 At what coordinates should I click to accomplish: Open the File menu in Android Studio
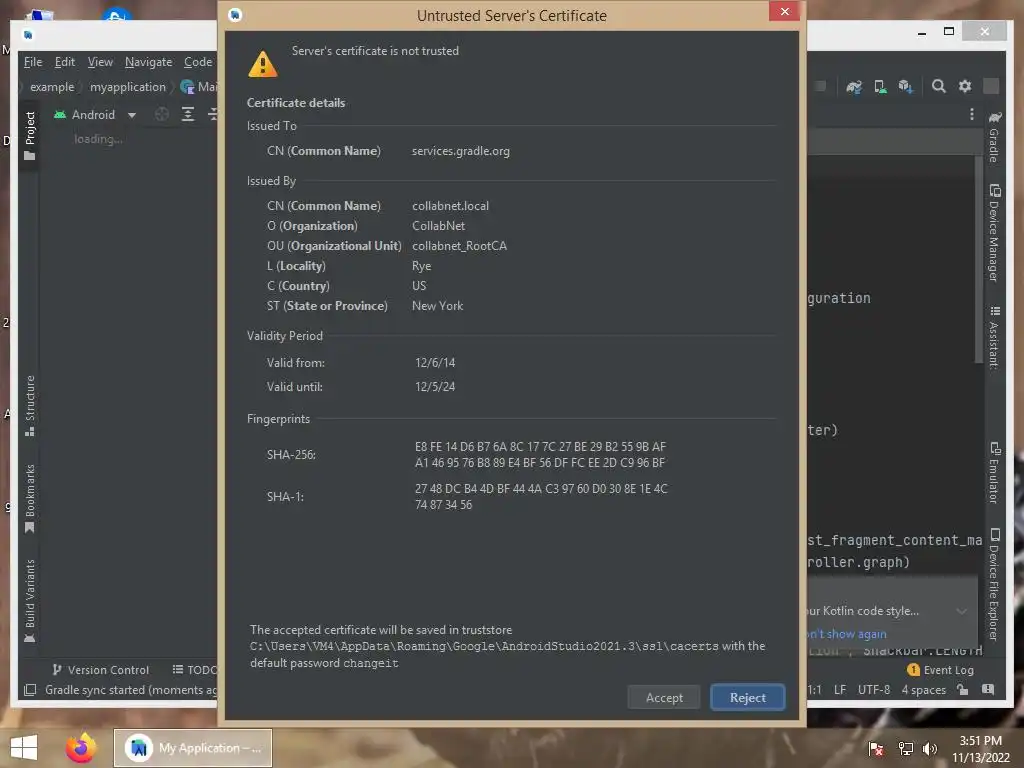point(33,62)
